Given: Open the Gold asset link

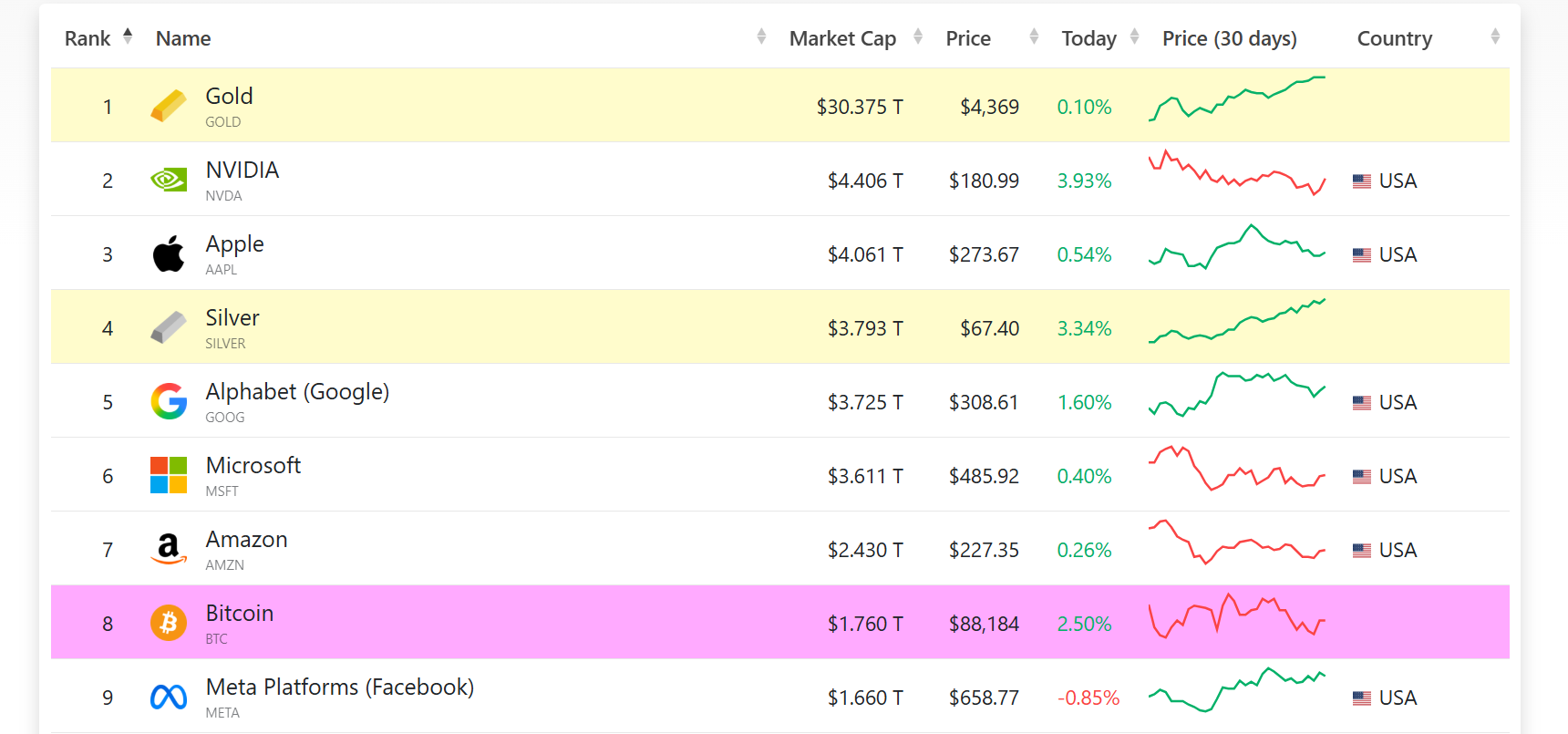Looking at the screenshot, I should tap(229, 96).
